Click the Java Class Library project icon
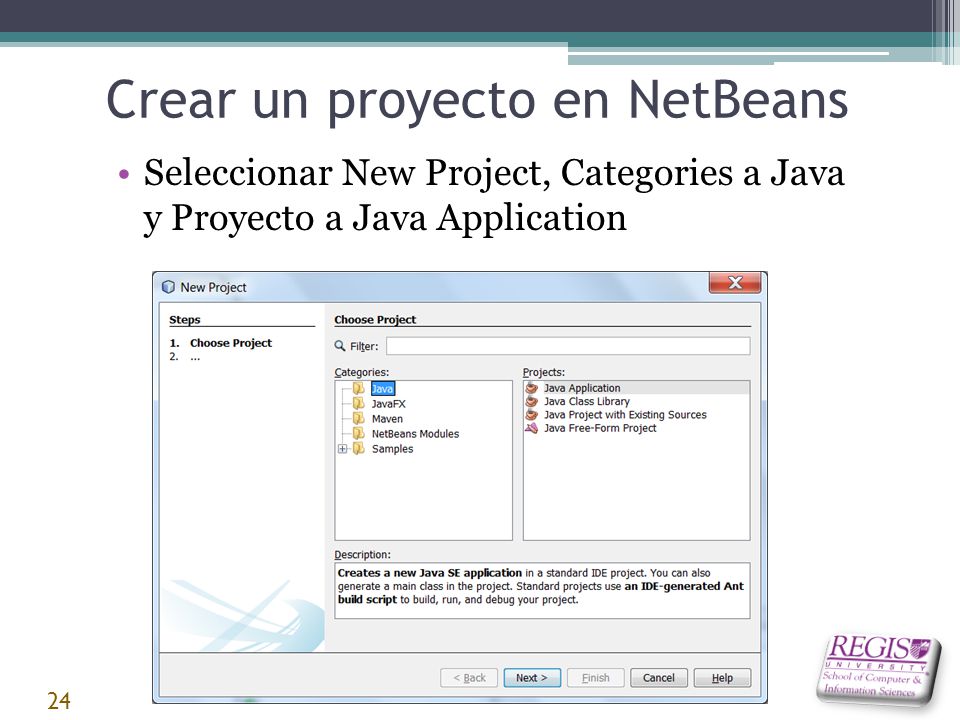960x720 pixels. click(x=532, y=401)
